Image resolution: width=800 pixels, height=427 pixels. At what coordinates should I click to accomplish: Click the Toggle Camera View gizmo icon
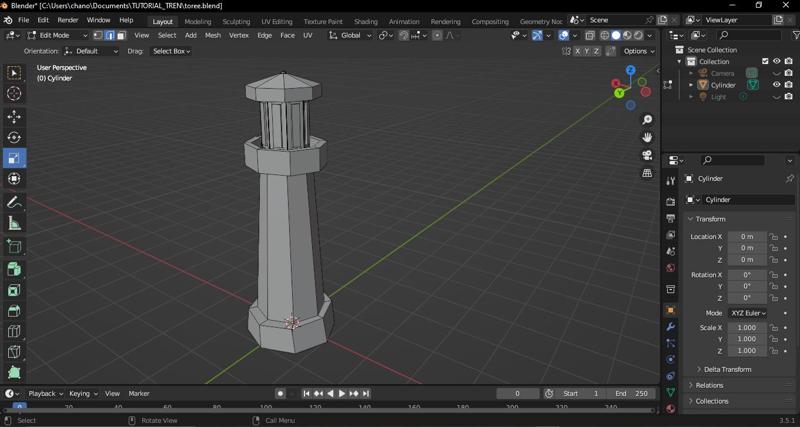click(647, 155)
